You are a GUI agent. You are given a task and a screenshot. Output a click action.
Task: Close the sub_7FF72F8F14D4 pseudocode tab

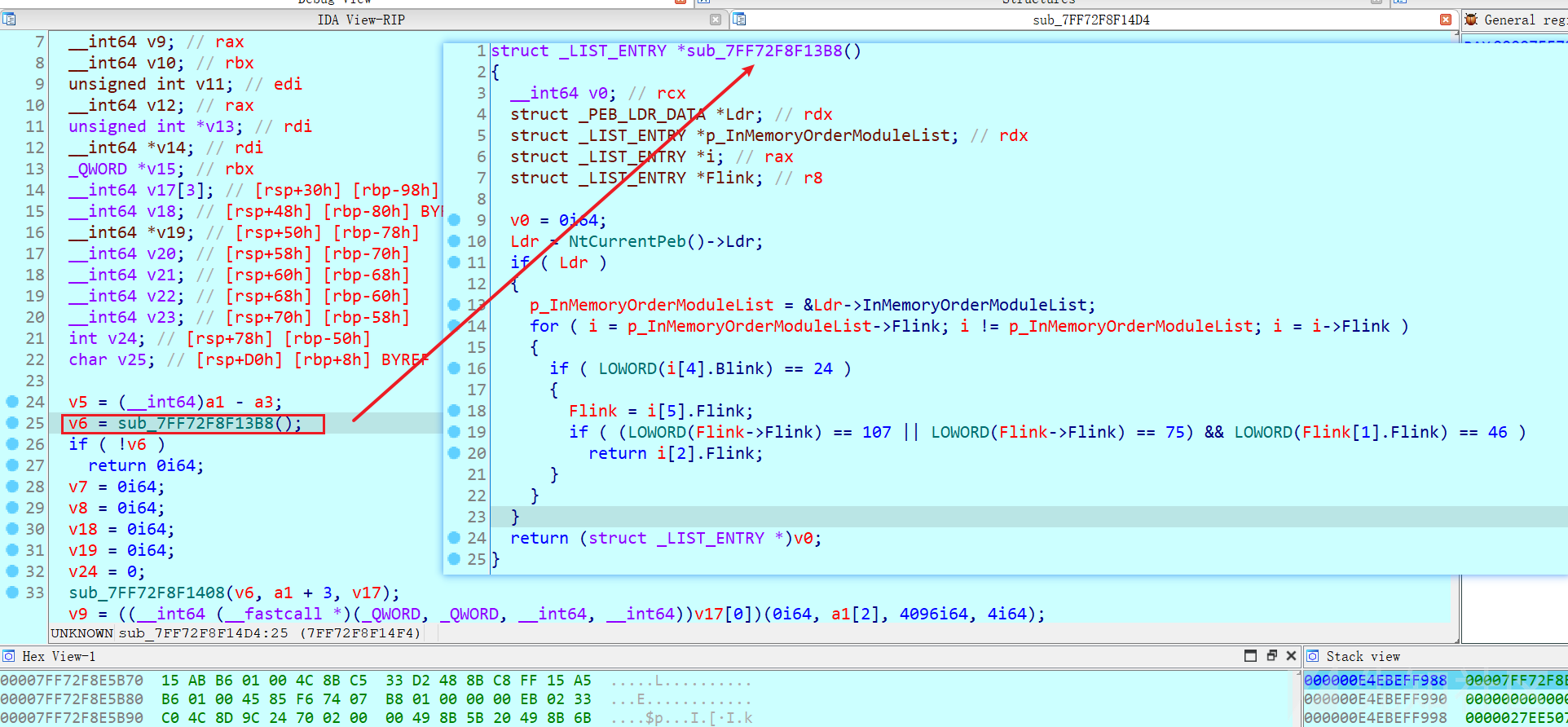pos(1446,20)
